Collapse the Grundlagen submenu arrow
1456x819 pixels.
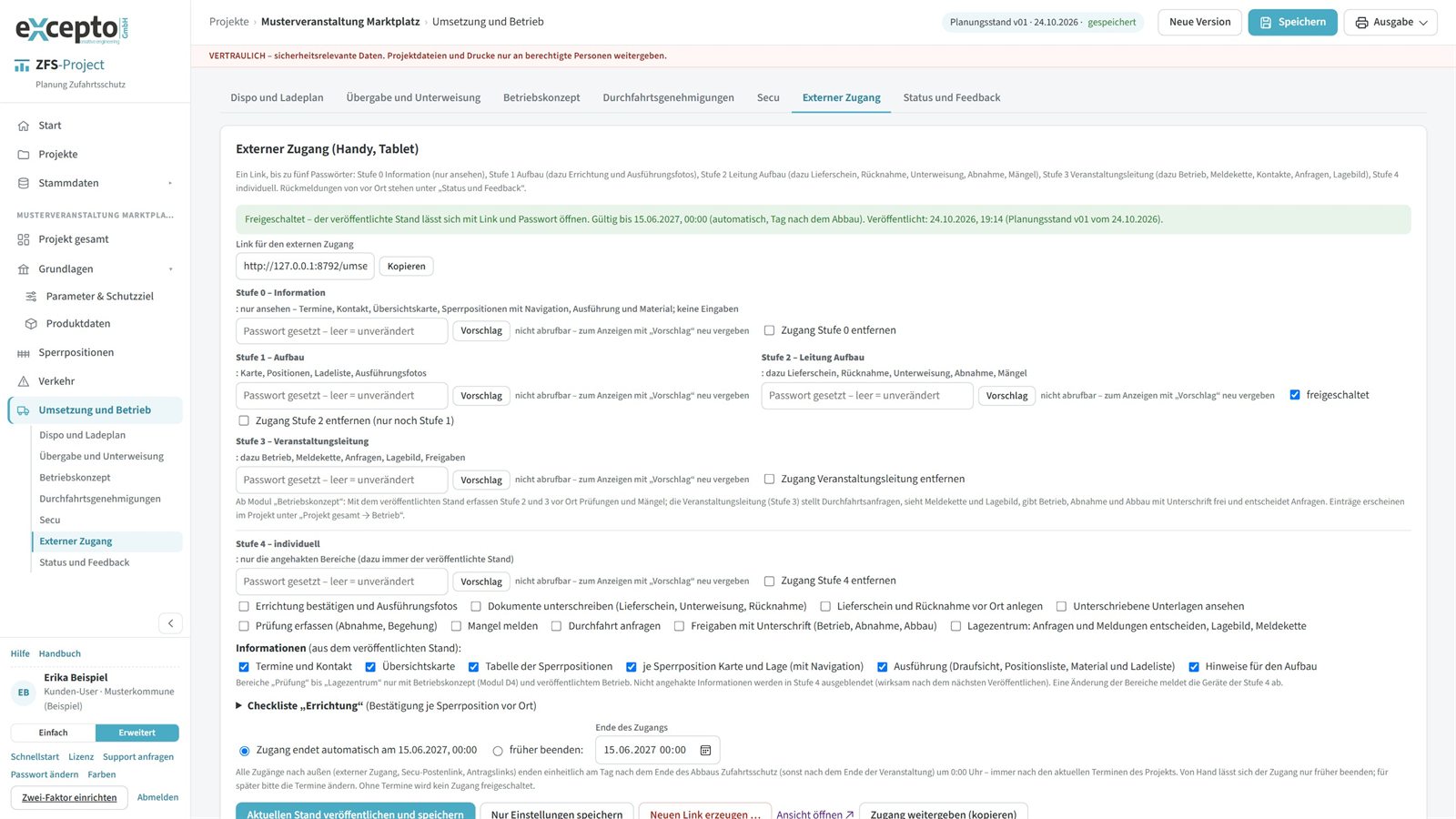[170, 269]
